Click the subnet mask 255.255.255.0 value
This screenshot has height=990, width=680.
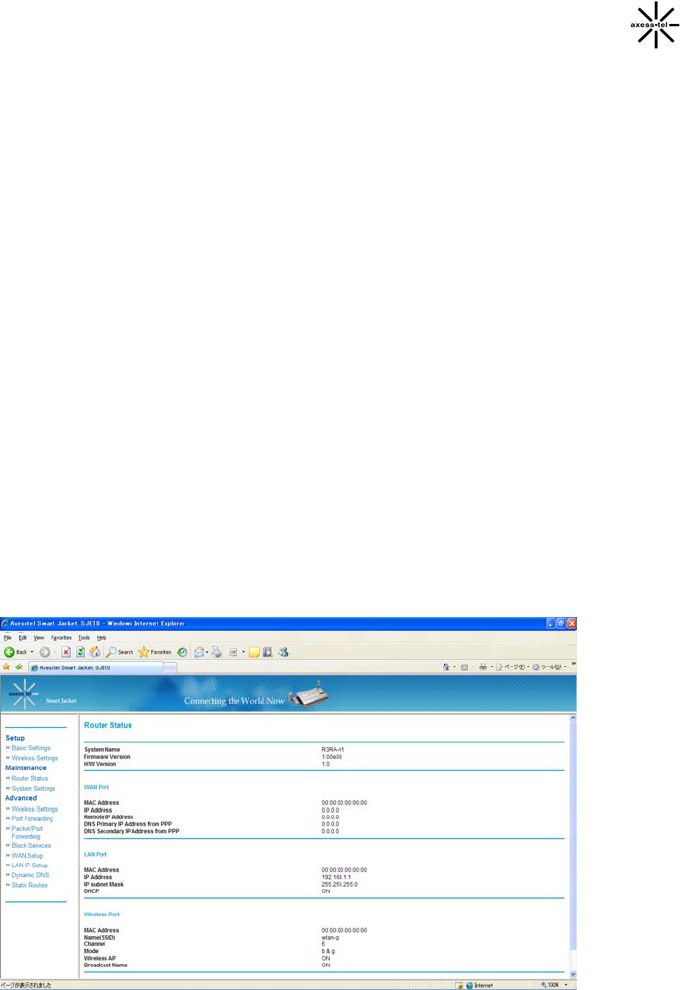coord(339,885)
